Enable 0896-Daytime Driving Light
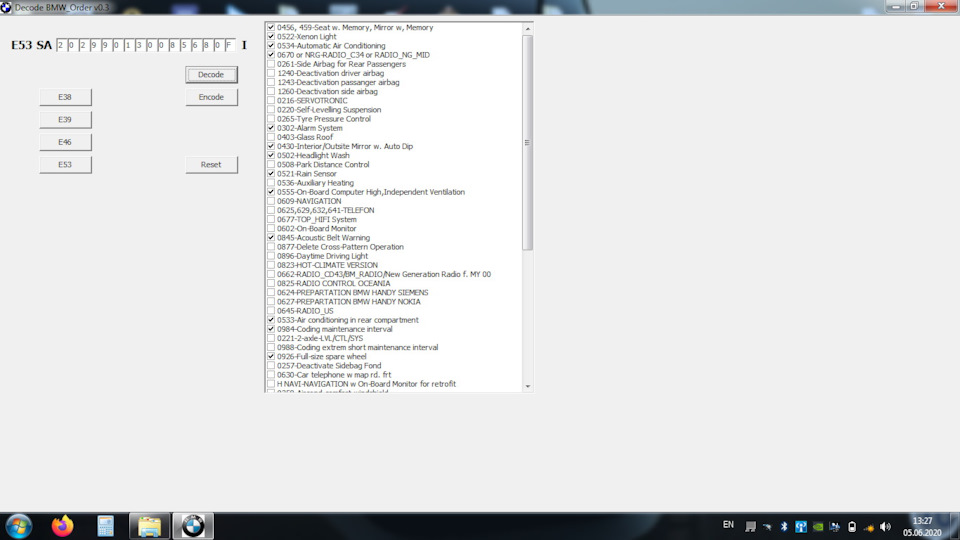 pos(271,256)
